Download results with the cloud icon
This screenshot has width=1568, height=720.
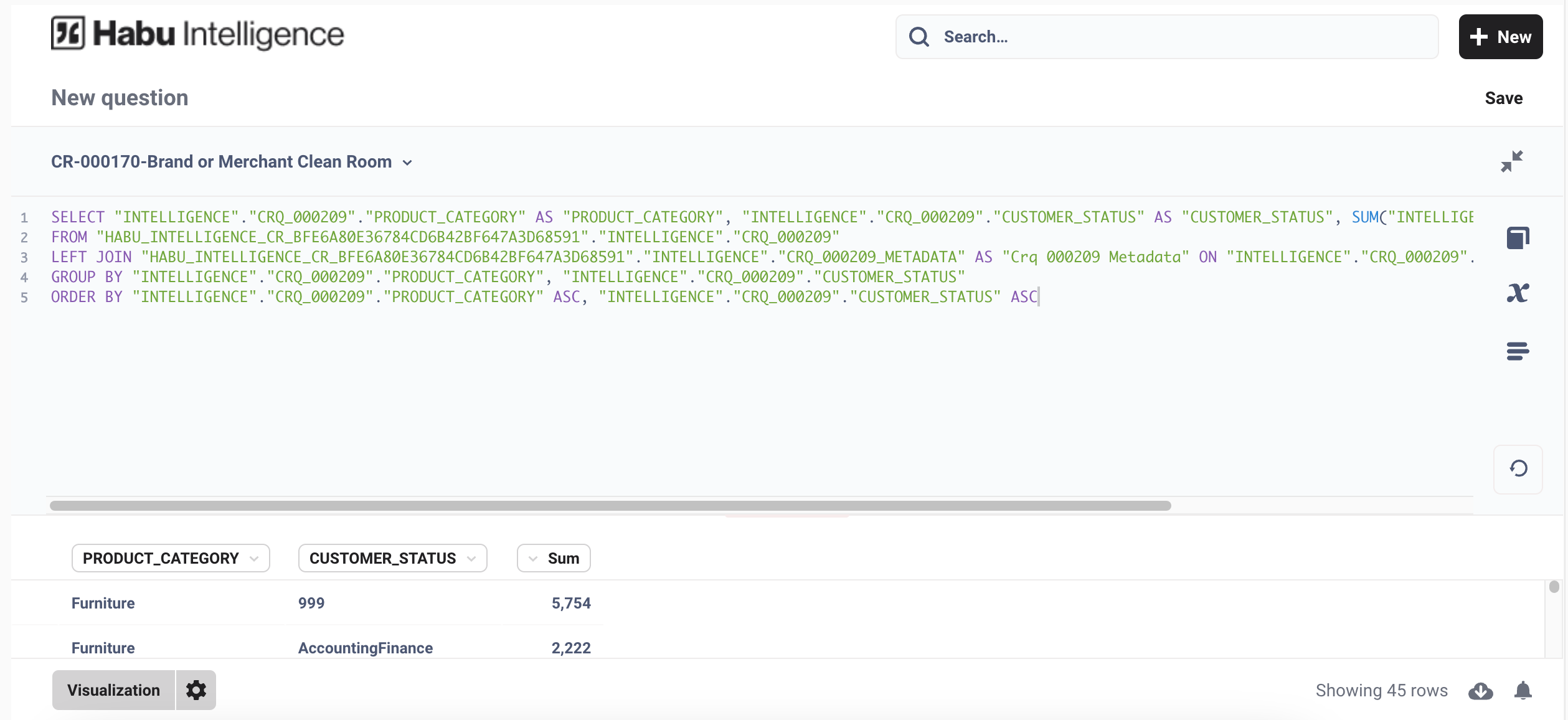(x=1480, y=691)
